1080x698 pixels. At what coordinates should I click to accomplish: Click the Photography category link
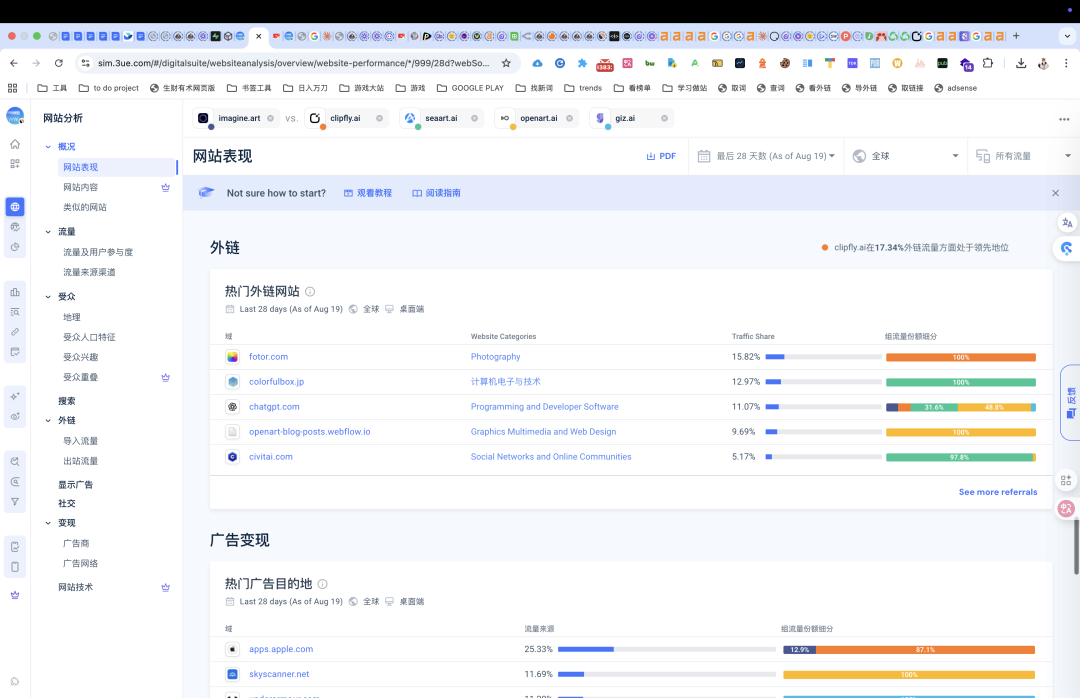[x=495, y=357]
